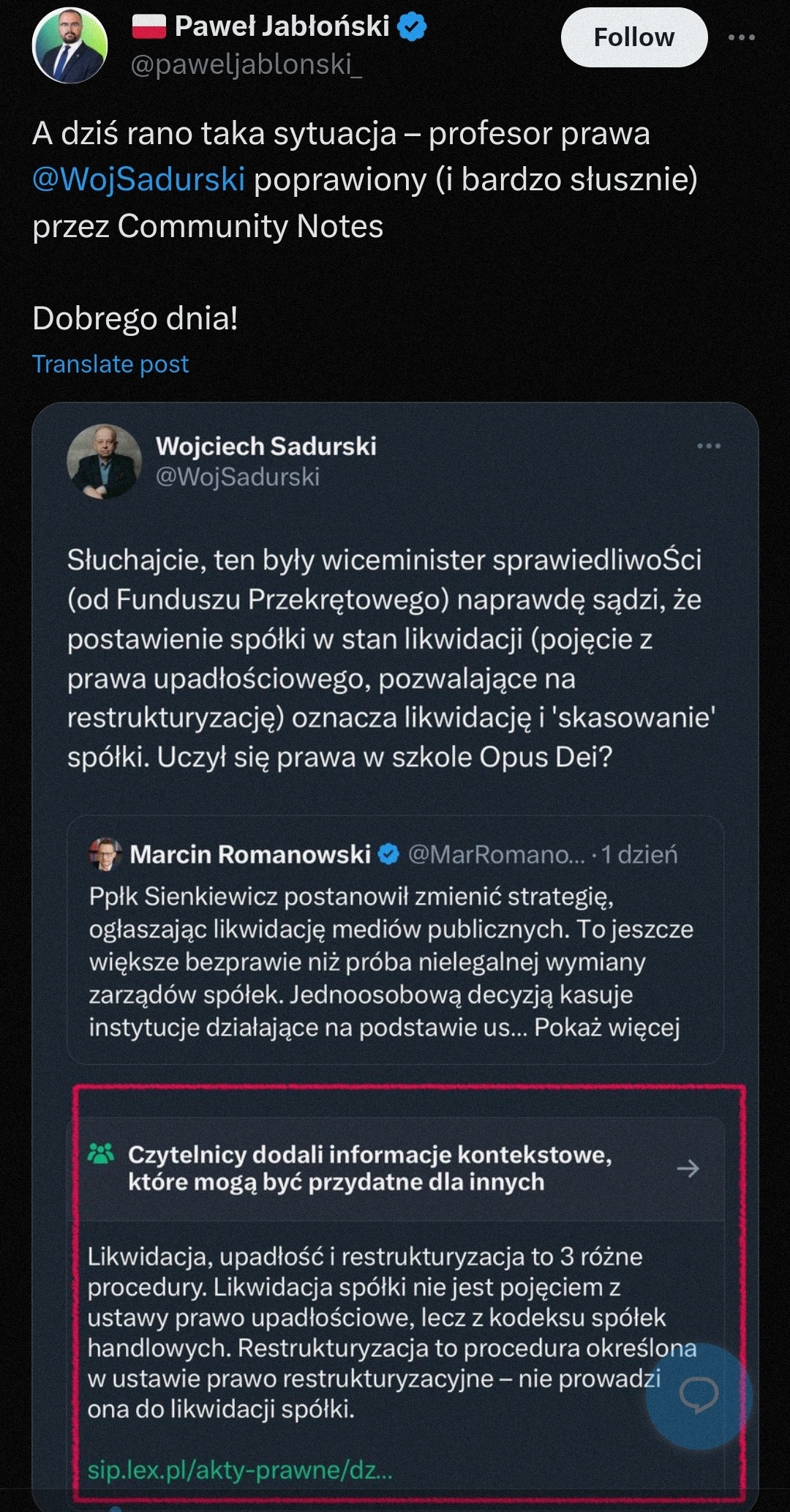The image size is (790, 1512).
Task: Tap the floating blue reply bubble button
Action: (699, 1396)
